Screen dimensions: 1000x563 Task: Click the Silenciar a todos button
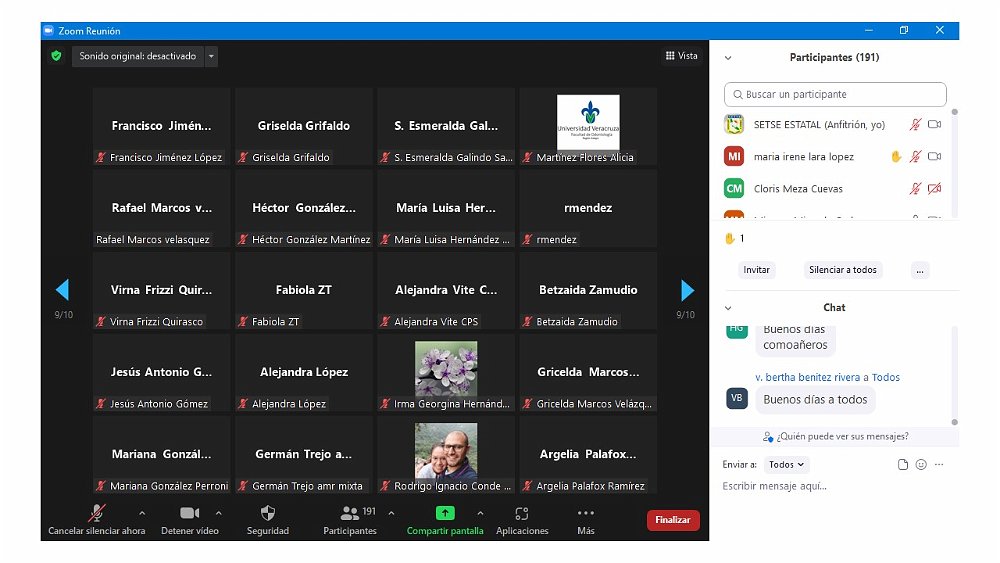(x=842, y=270)
